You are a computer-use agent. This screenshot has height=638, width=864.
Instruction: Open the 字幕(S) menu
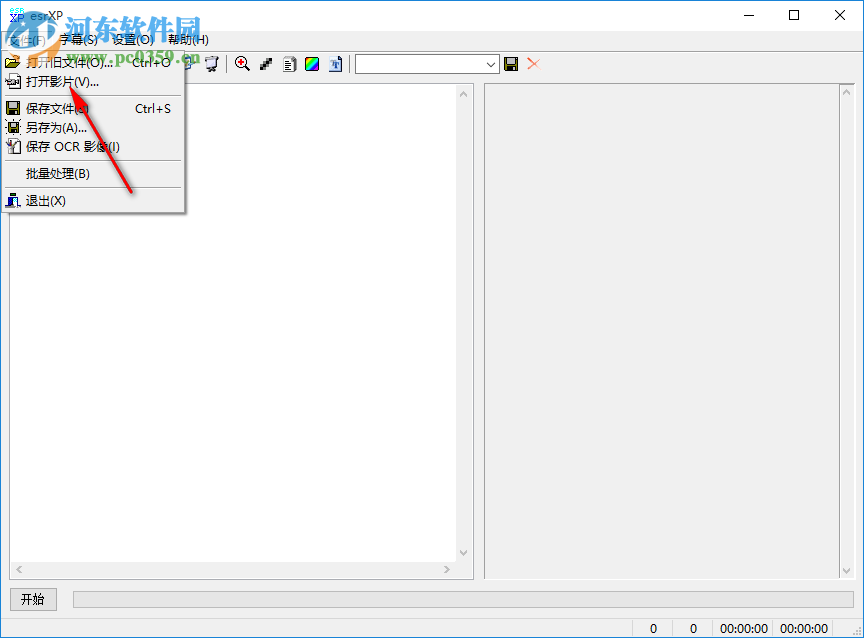78,40
